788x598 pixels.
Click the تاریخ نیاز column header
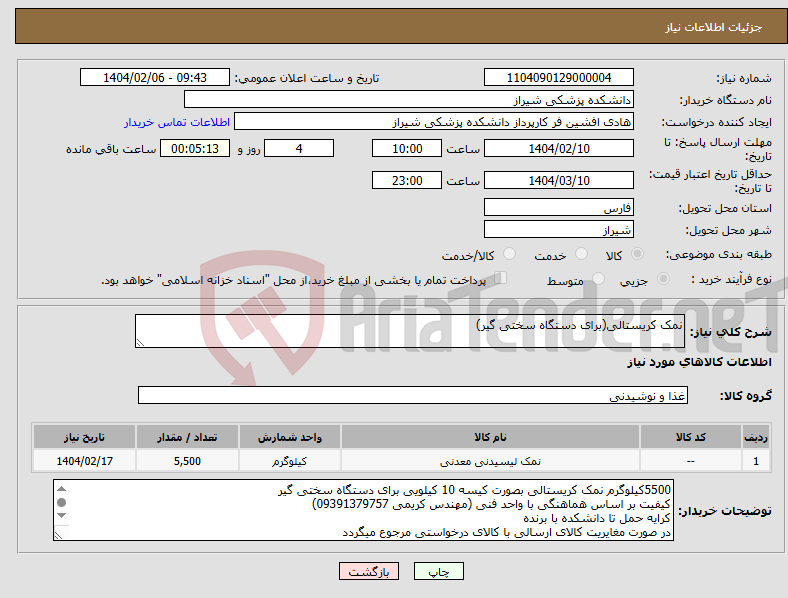click(x=84, y=437)
